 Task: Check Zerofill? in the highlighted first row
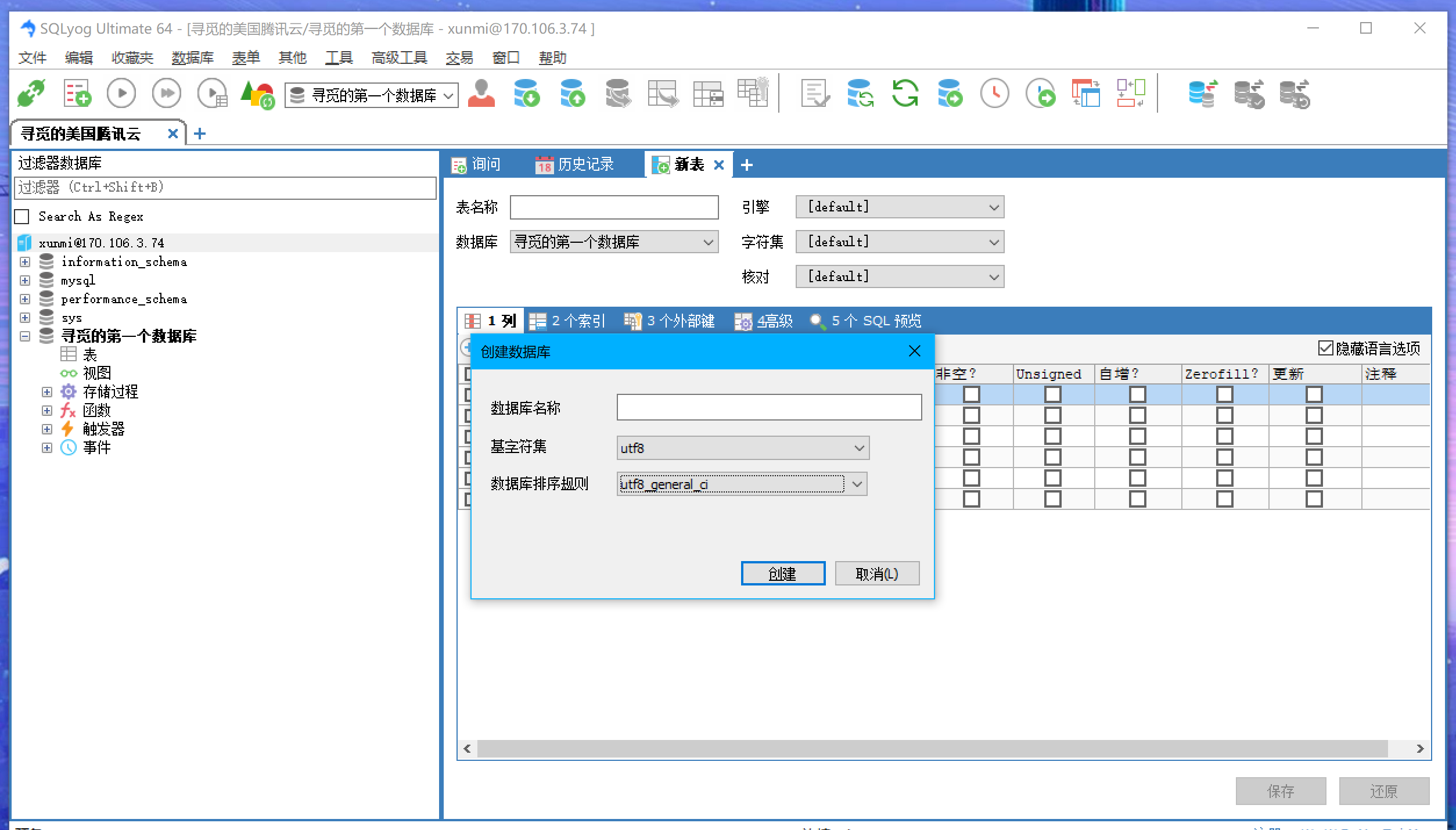pos(1225,395)
